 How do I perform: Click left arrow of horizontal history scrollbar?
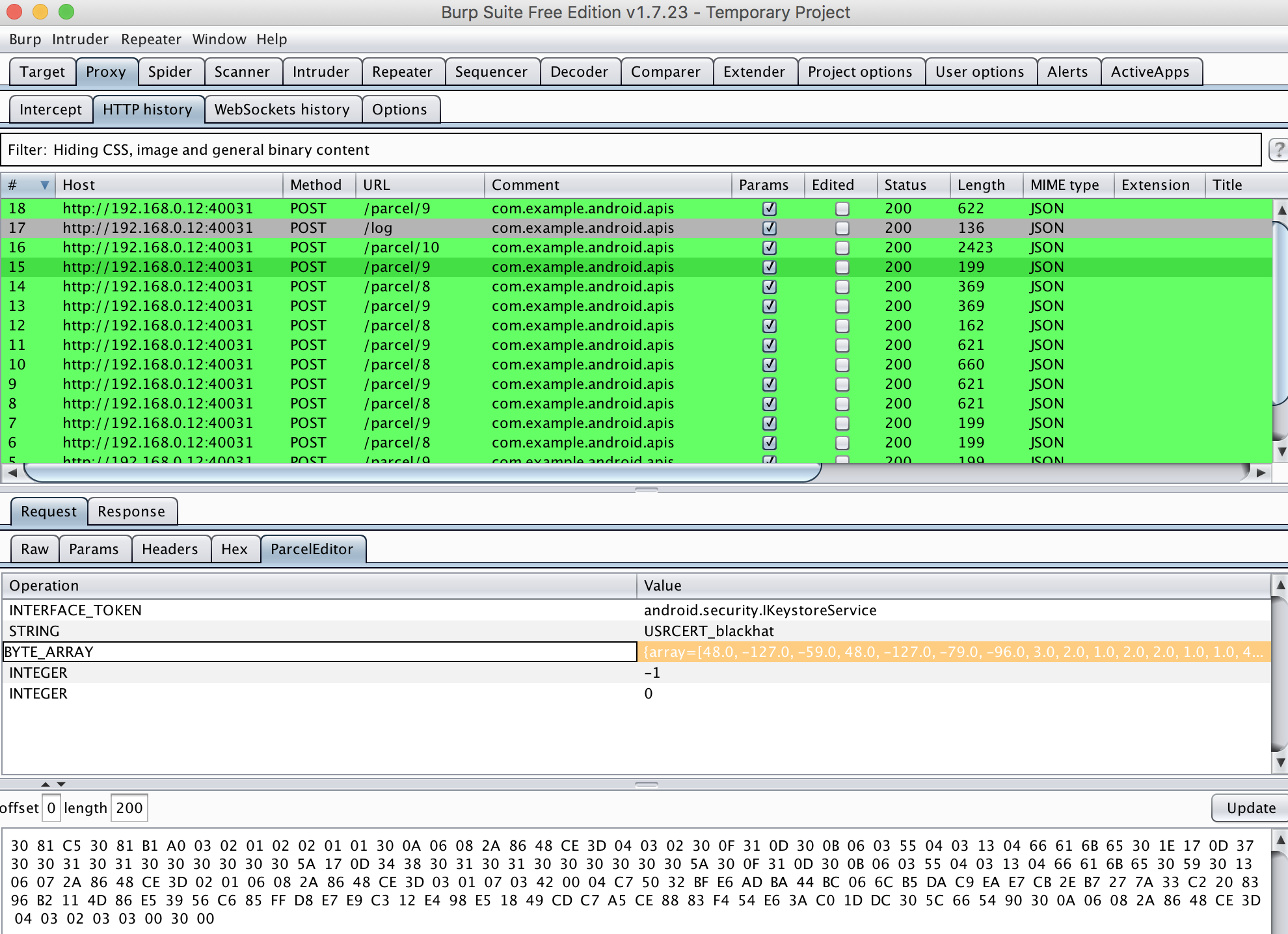pyautogui.click(x=12, y=473)
